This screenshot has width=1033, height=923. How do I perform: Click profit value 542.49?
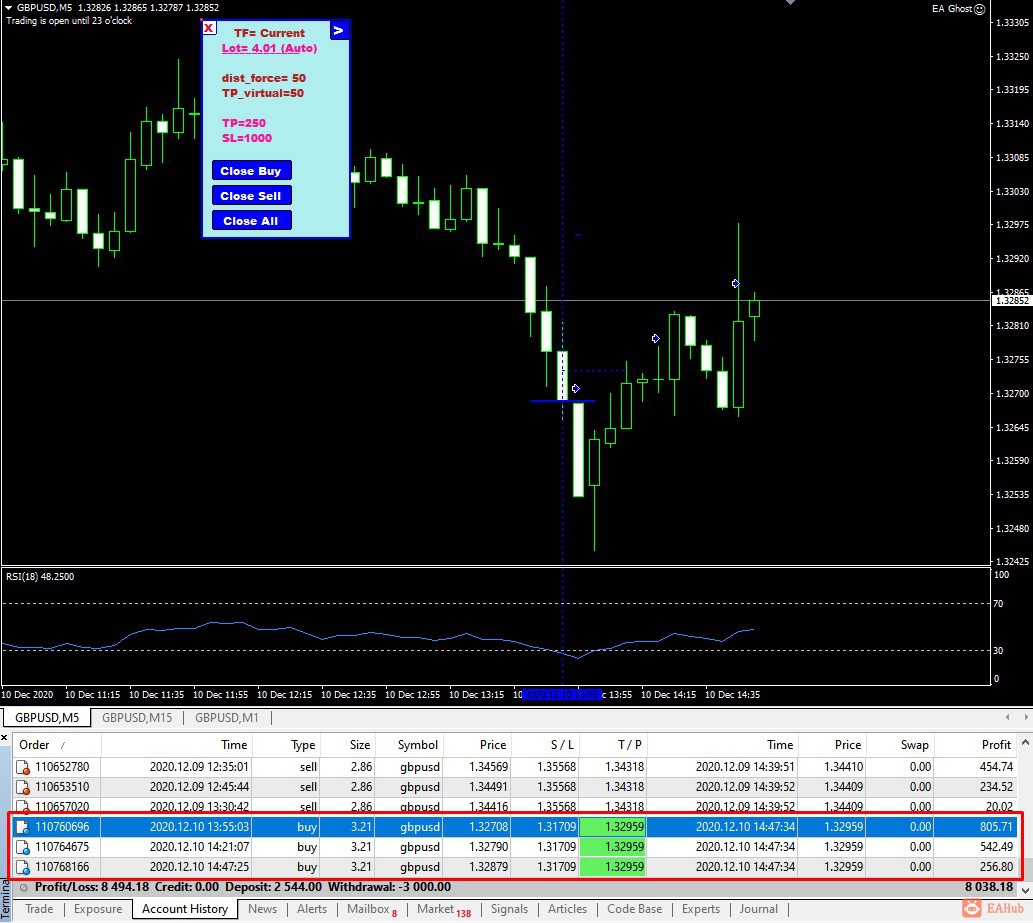pos(995,847)
